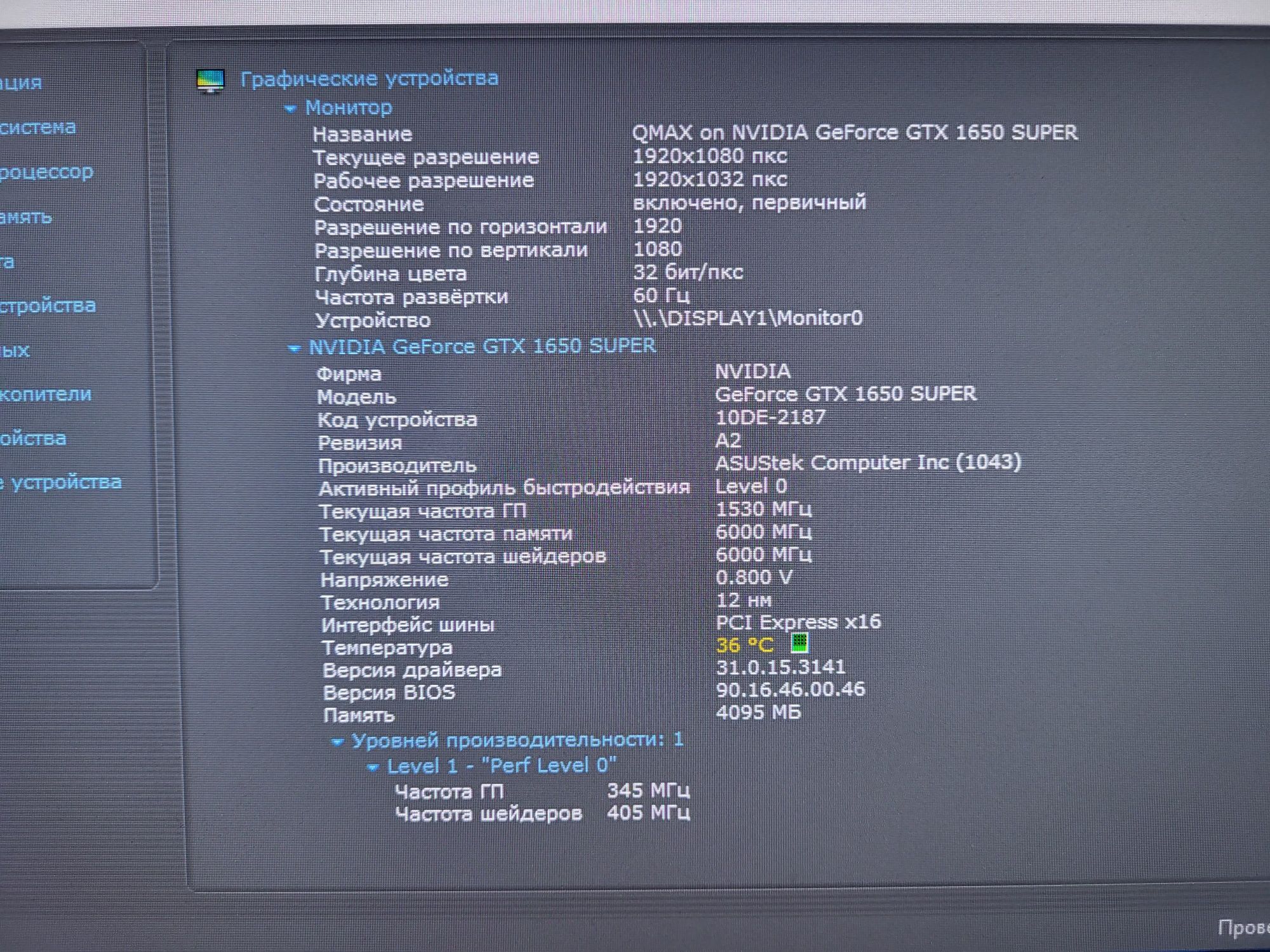Viewport: 1270px width, 952px height.
Task: Click the green temperature indicator square
Action: click(x=799, y=643)
